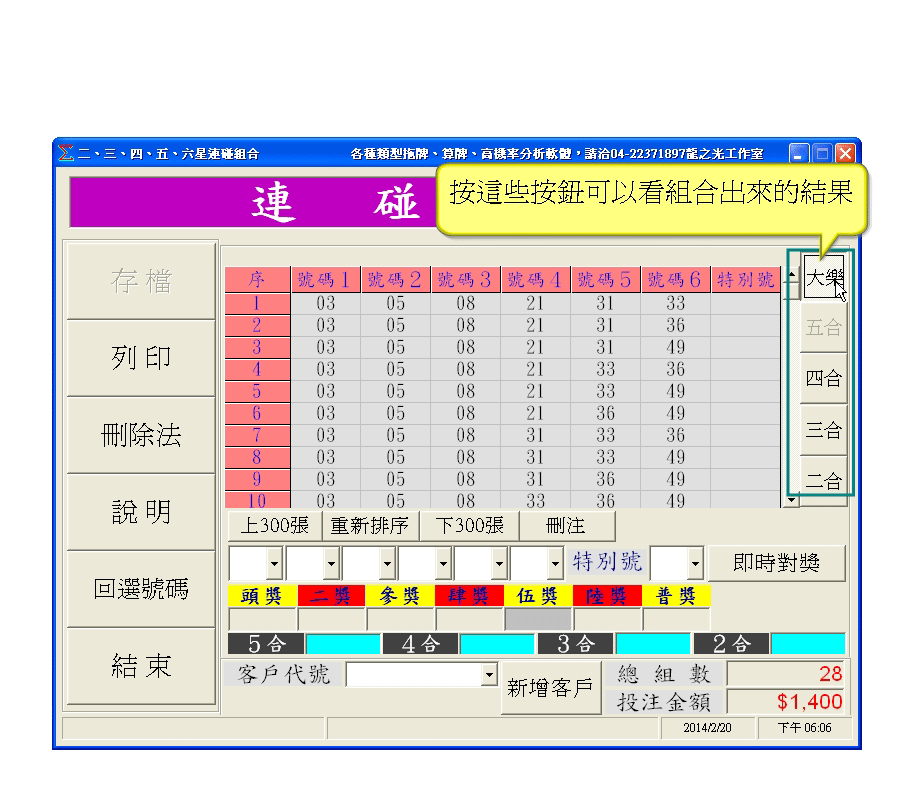Click the cyan field next to 2合
Screen dimensions: 915x799
(808, 644)
